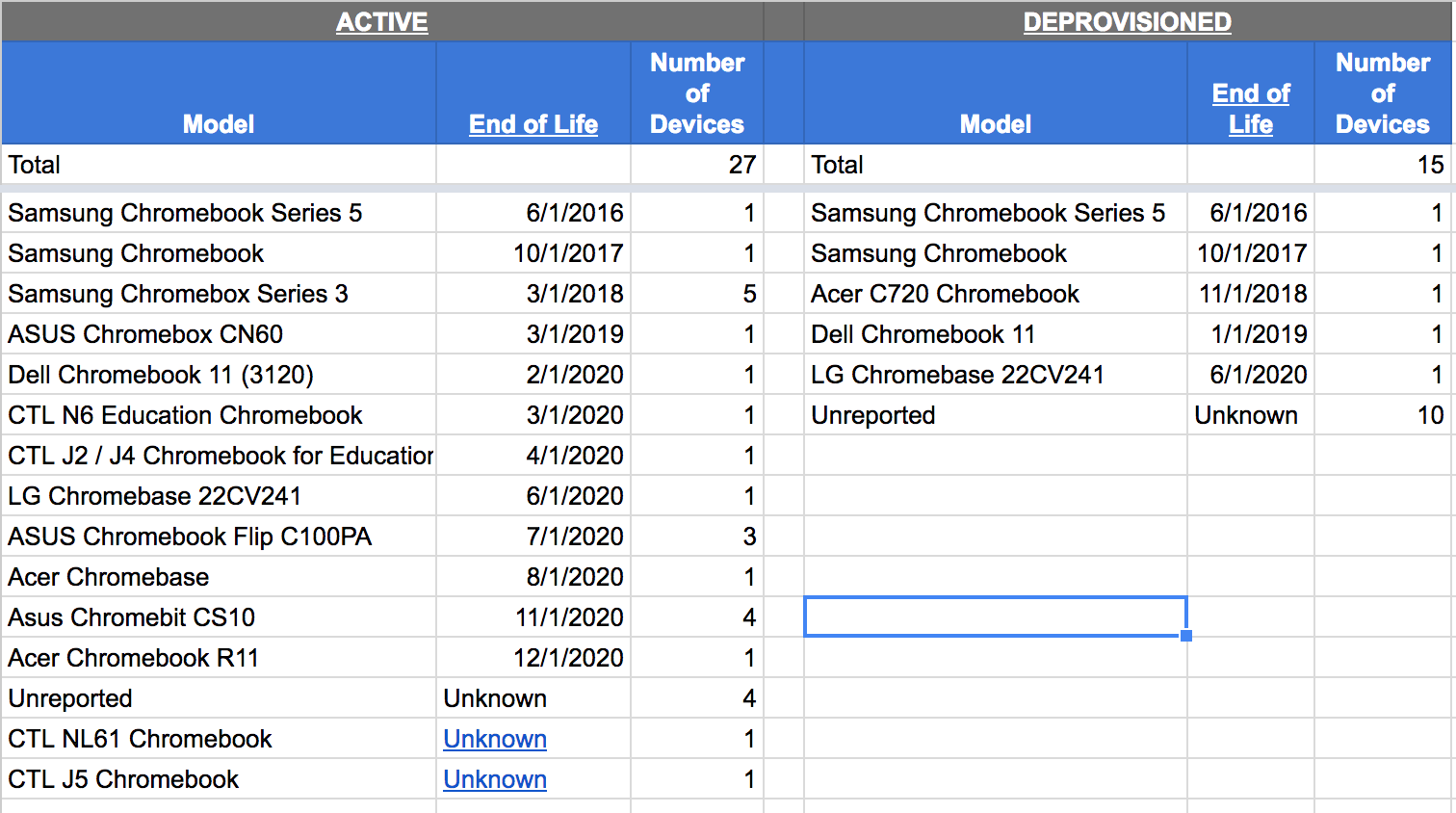1456x813 pixels.
Task: Open the End of Life link in Active table
Action: 533,124
